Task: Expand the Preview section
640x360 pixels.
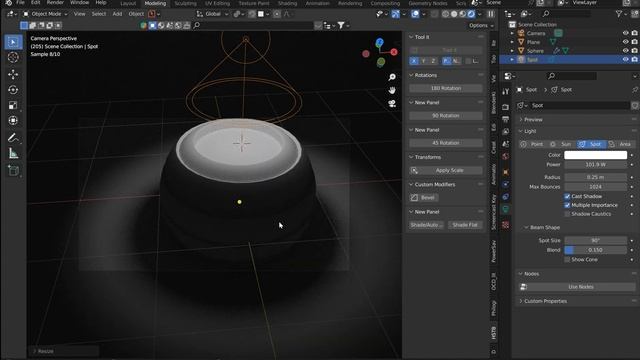Action: click(x=521, y=120)
